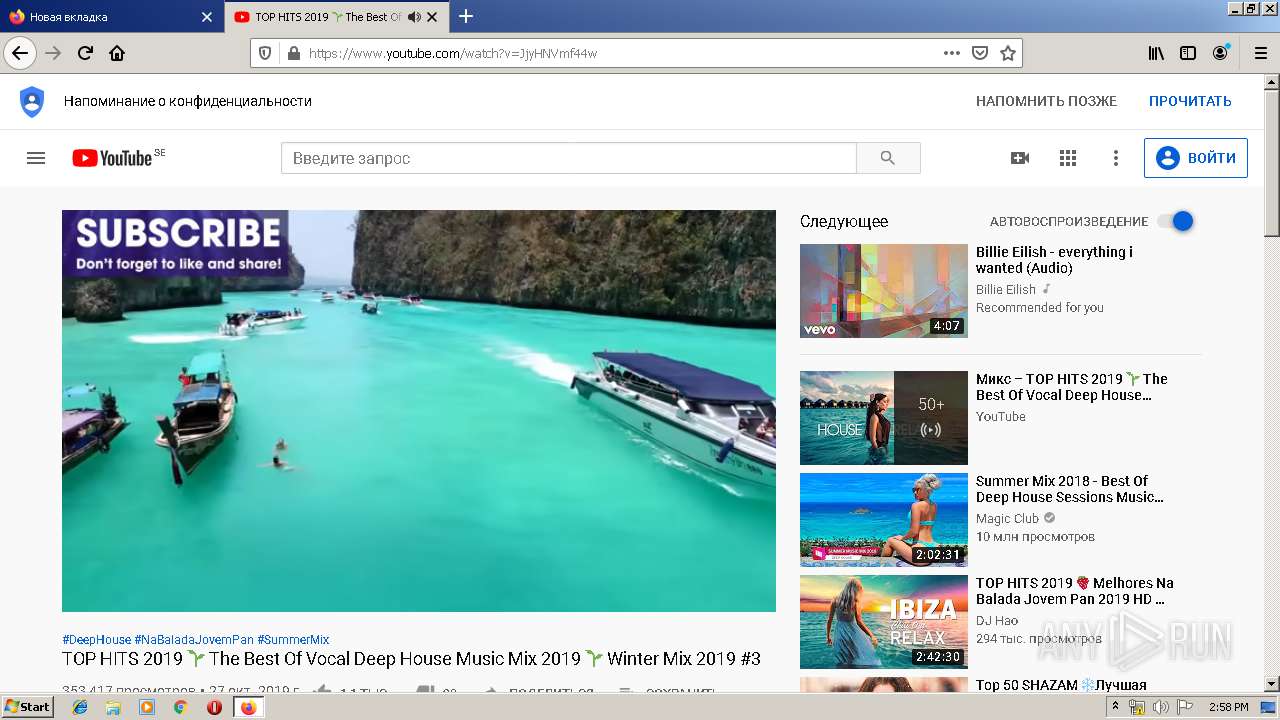Click the #NaBaladaJovemPan hashtag
Image resolution: width=1280 pixels, height=720 pixels.
[194, 640]
